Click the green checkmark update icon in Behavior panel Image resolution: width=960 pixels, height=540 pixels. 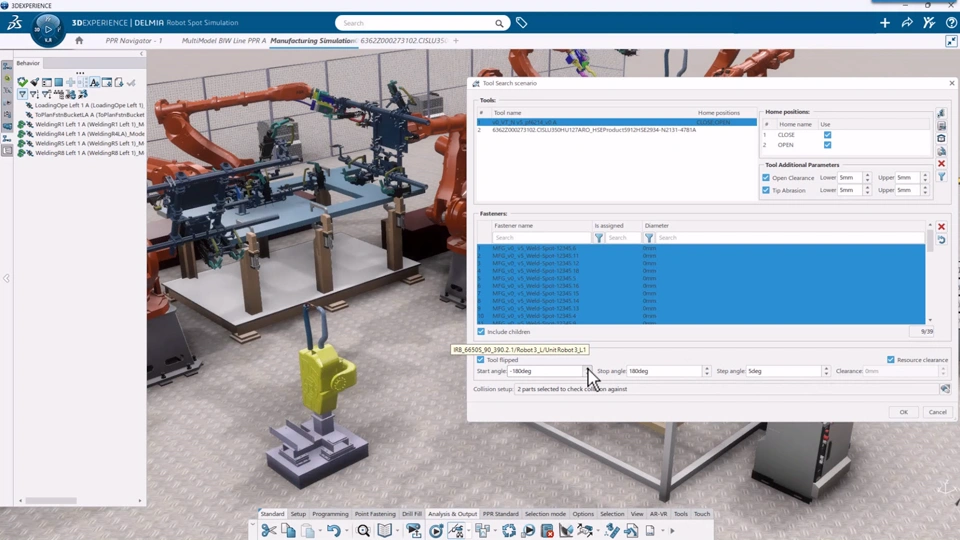coord(23,82)
